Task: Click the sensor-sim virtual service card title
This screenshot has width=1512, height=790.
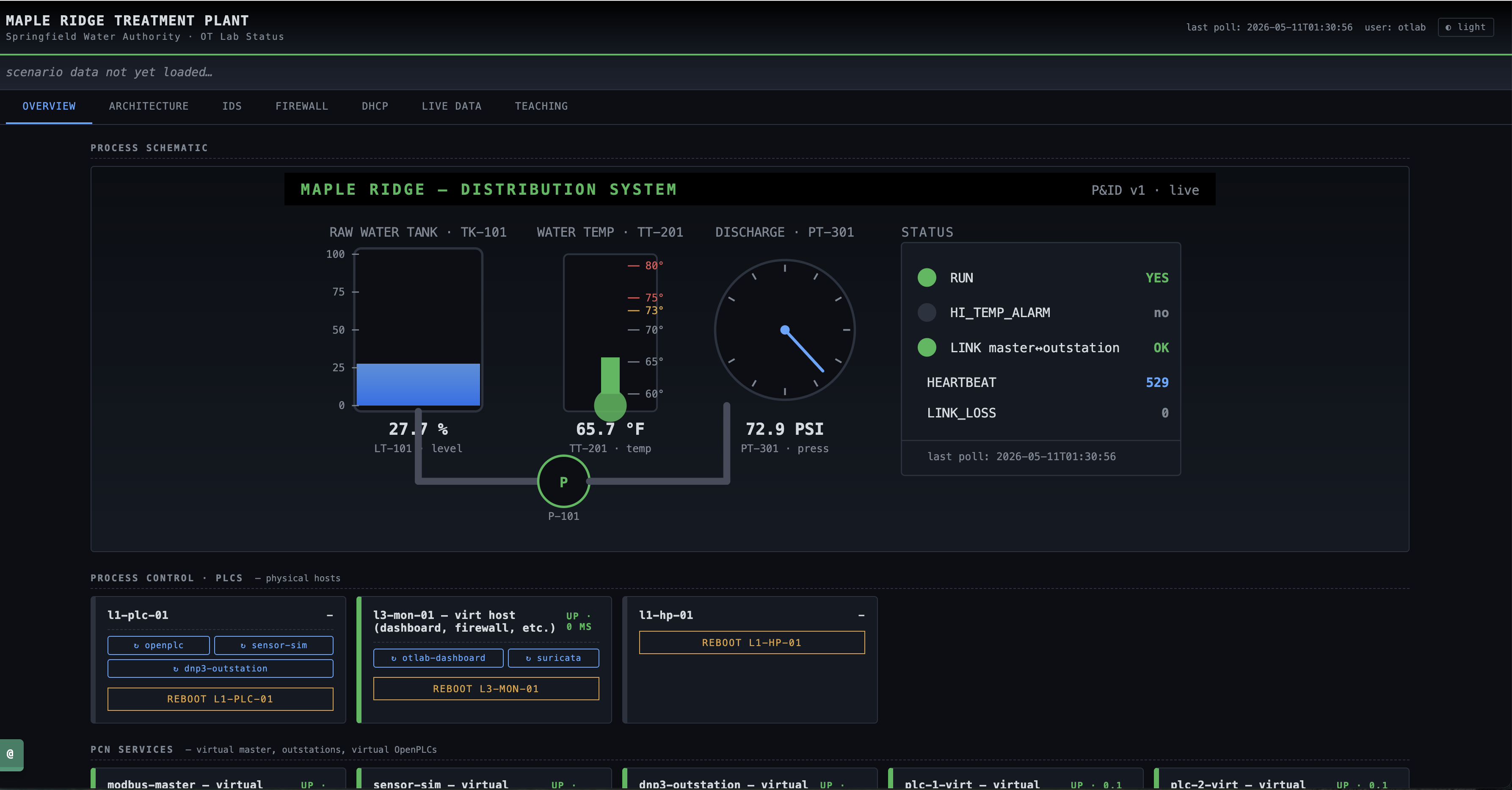Action: click(441, 784)
